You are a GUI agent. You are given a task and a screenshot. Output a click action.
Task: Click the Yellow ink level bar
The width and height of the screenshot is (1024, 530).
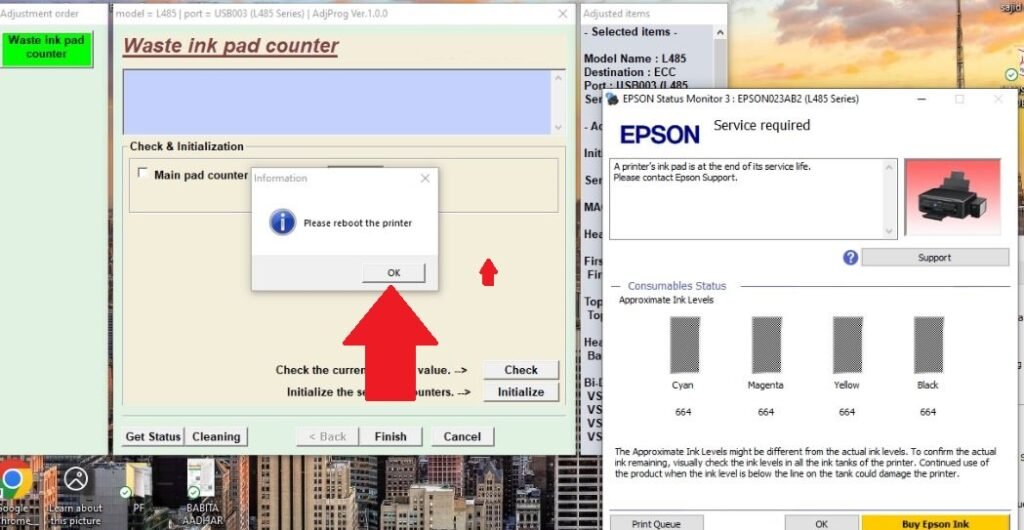pos(847,345)
